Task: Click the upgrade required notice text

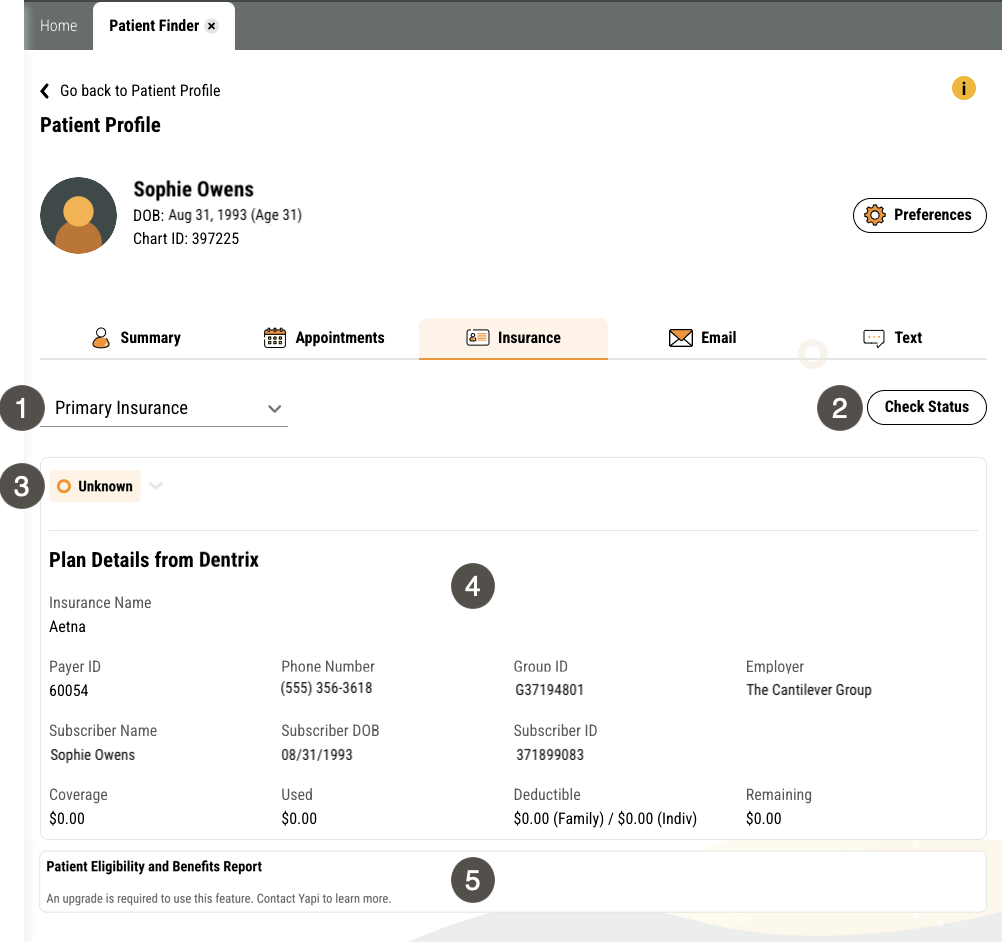Action: pos(219,899)
